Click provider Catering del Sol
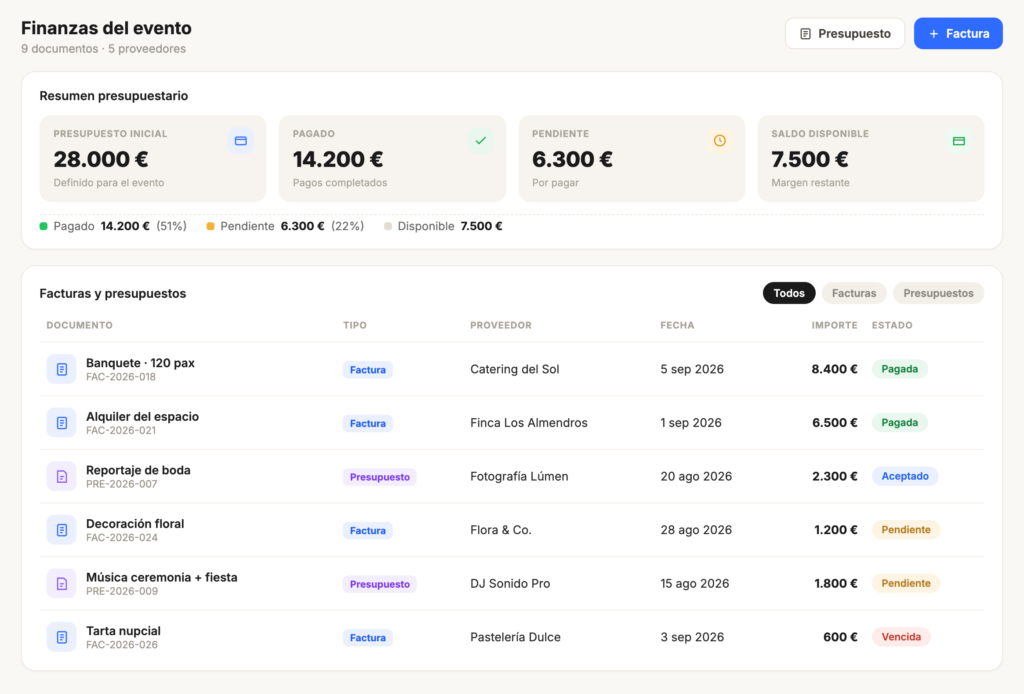 (x=515, y=369)
